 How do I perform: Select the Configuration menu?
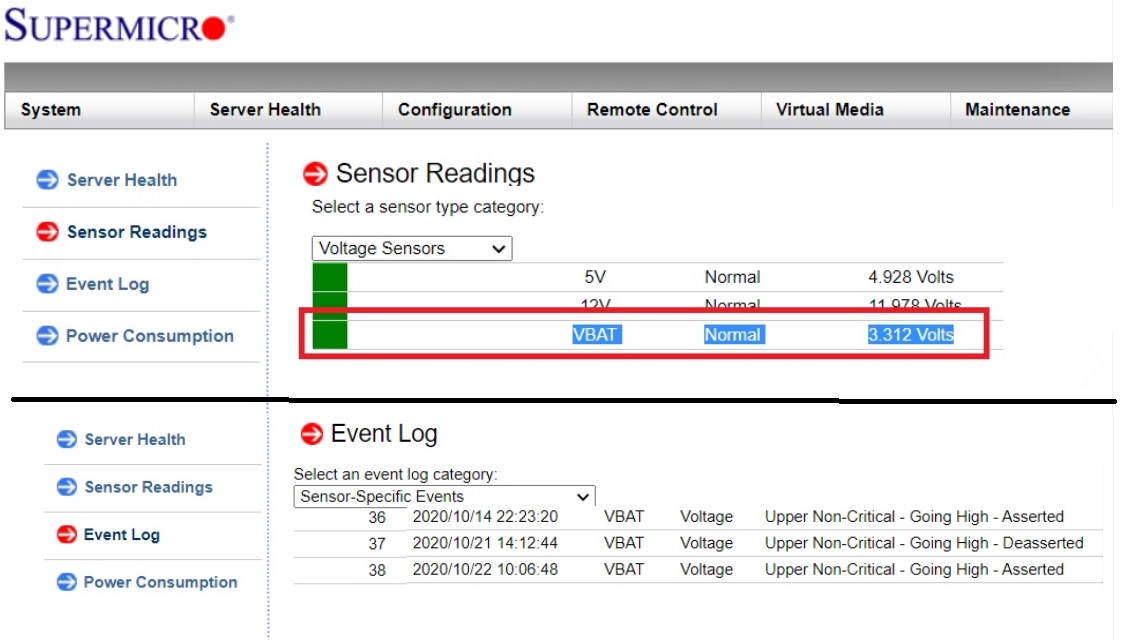pos(454,110)
